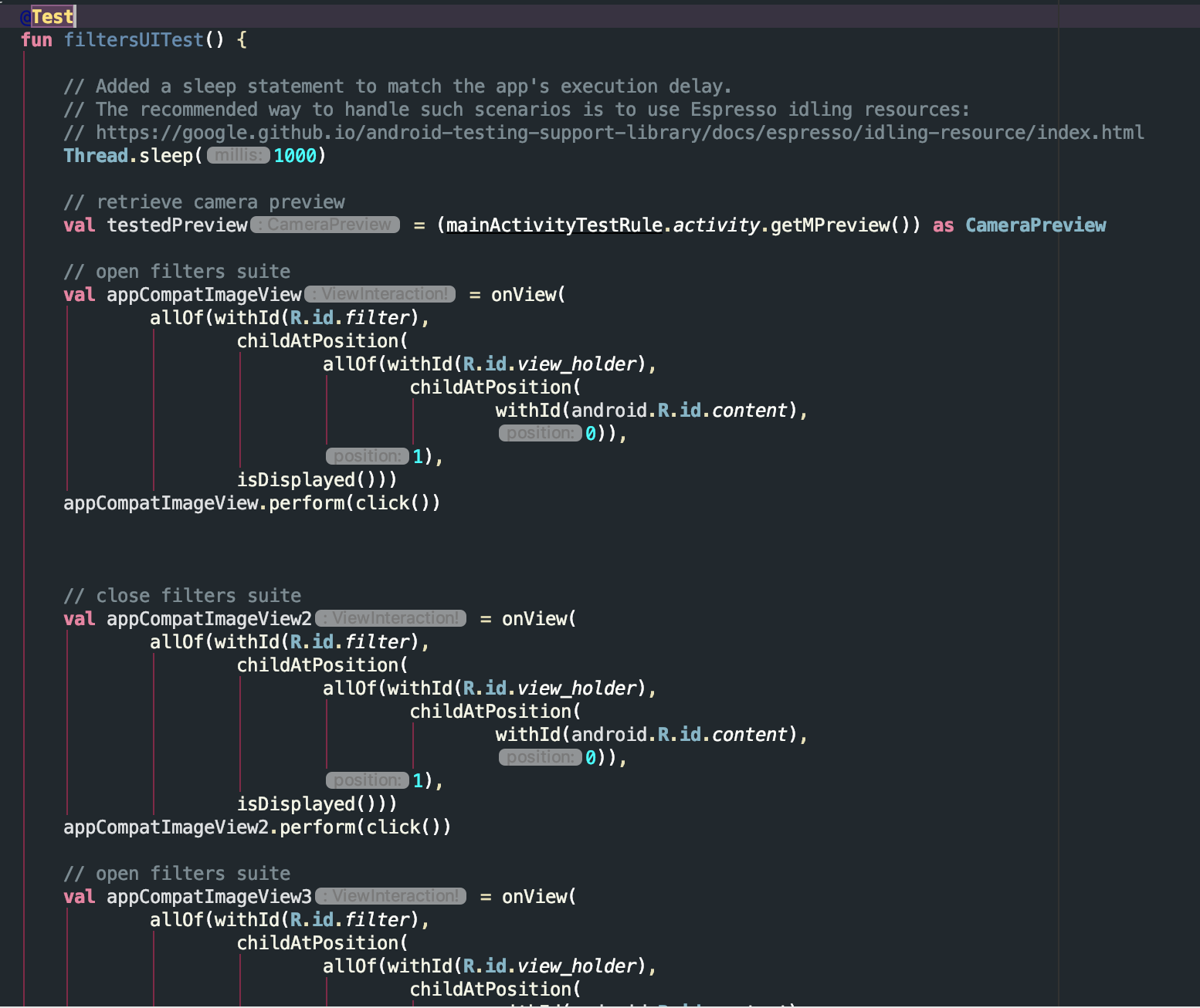Click the '// retrieve camera preview' comment
The height and width of the screenshot is (1008, 1200).
tap(205, 201)
